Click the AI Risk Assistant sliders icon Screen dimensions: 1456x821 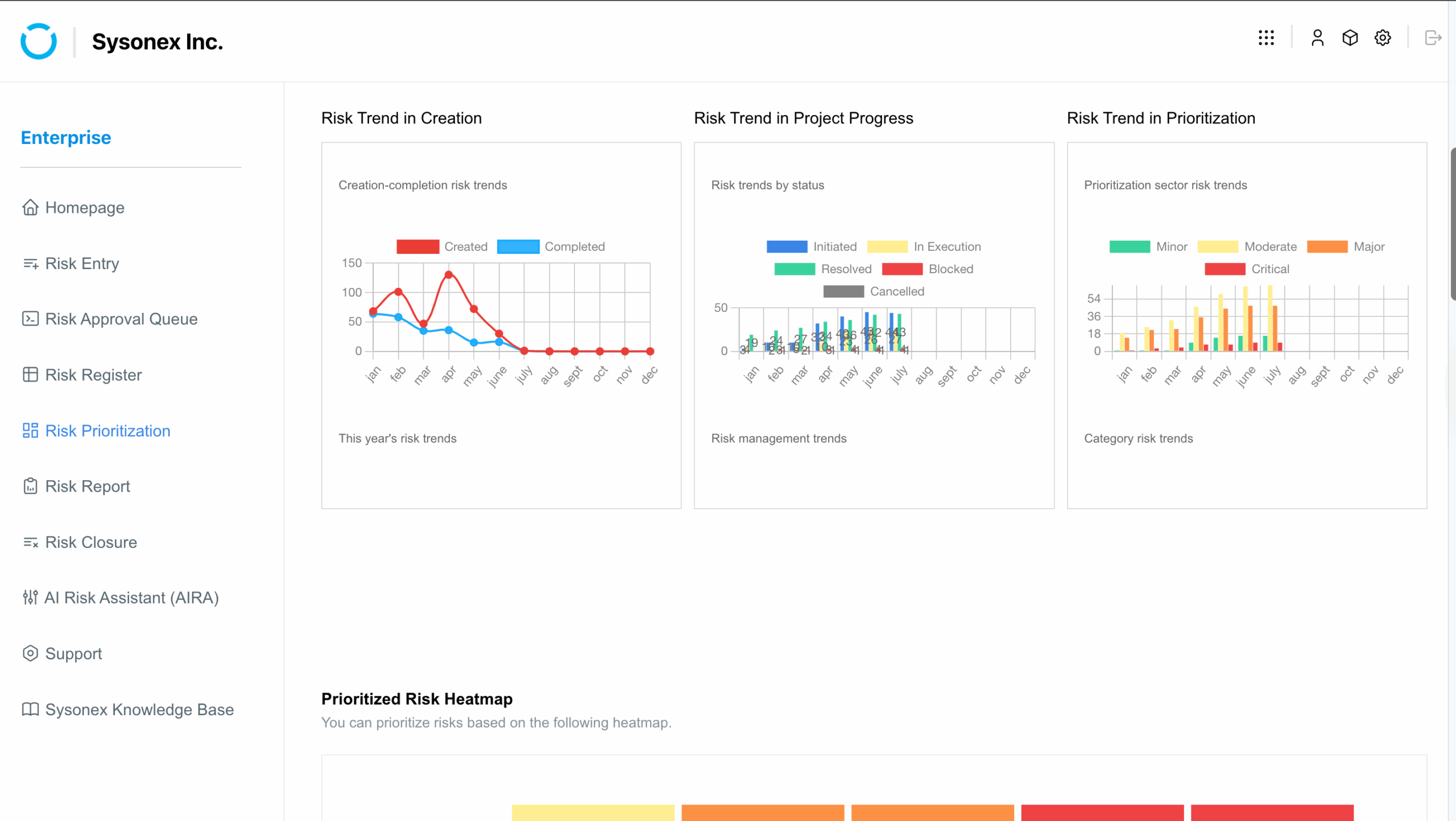coord(30,597)
